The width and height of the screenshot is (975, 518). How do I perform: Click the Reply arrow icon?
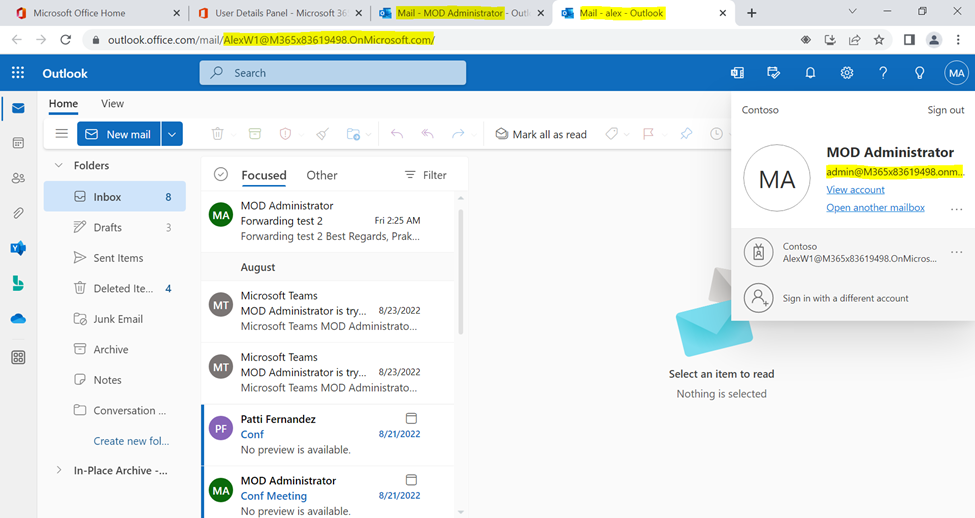point(397,134)
